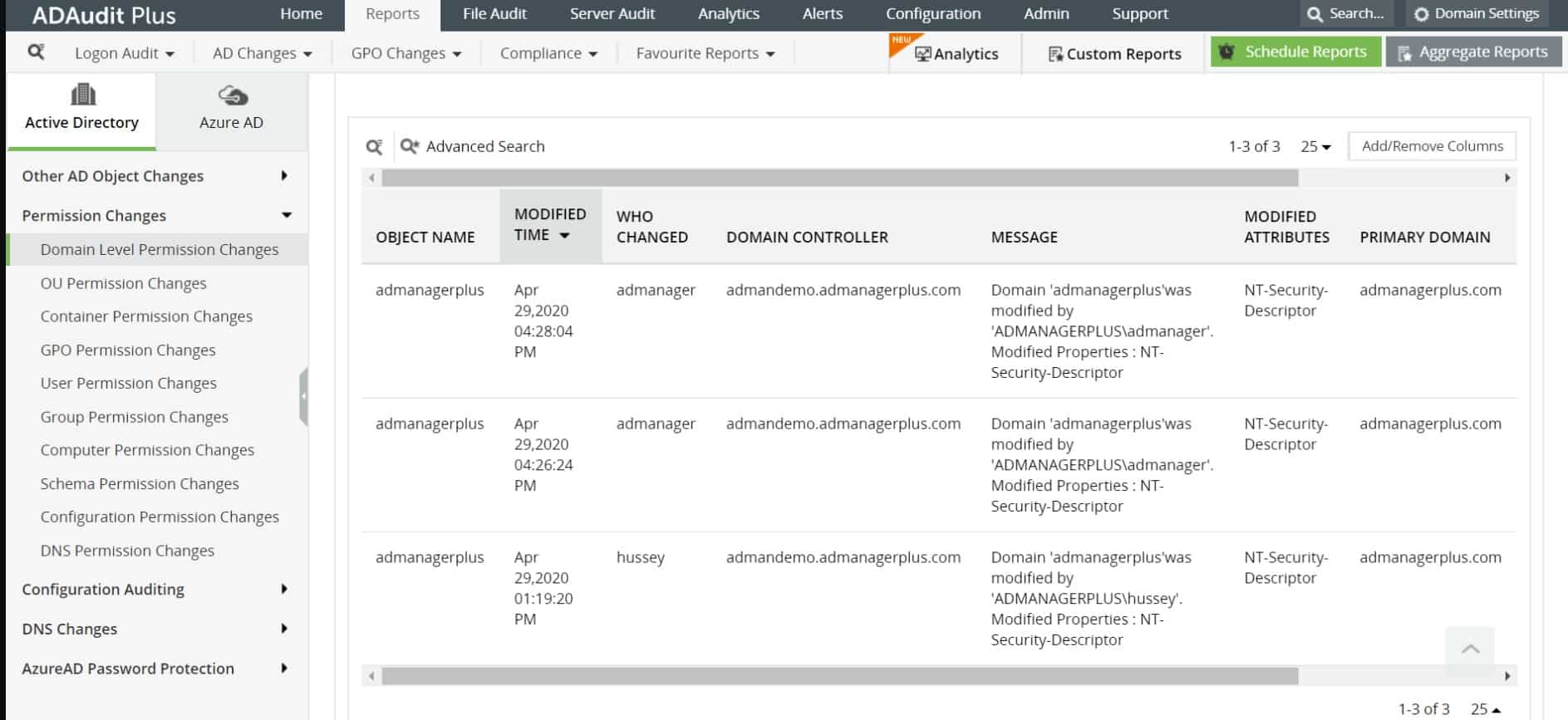Open the Active Directory building icon tab
1568x720 pixels.
click(x=81, y=110)
